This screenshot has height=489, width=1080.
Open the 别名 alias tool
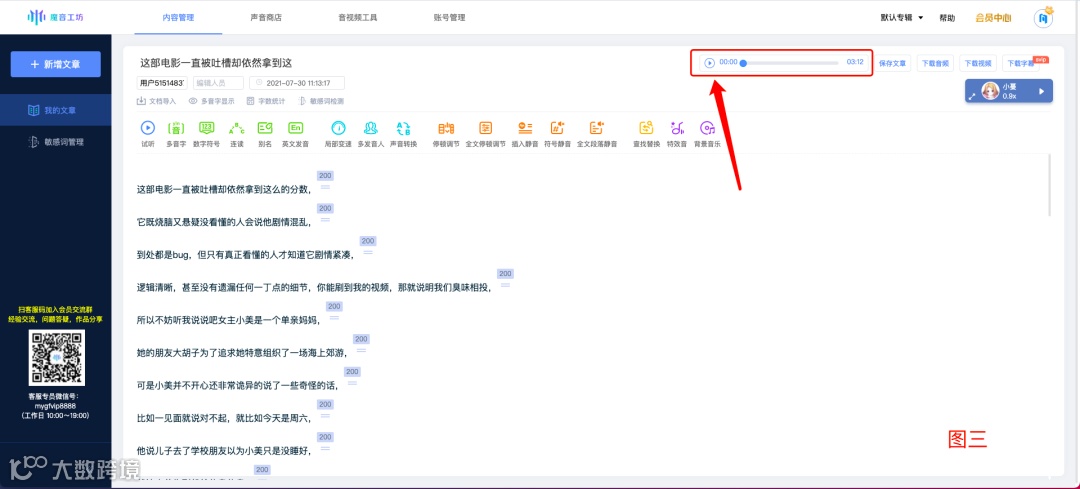pos(265,127)
